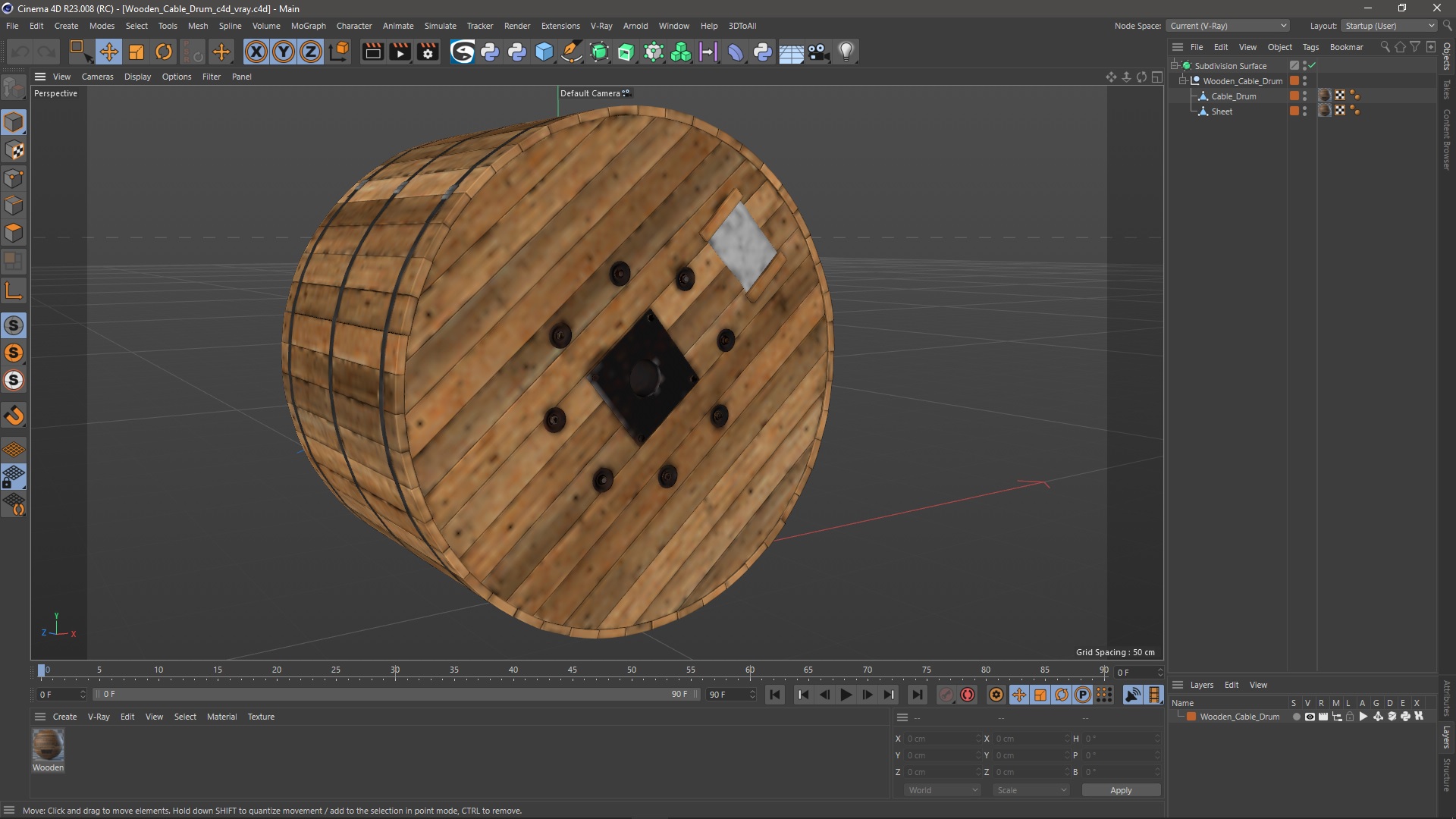Click the Coordinate System icon

pos(340,52)
